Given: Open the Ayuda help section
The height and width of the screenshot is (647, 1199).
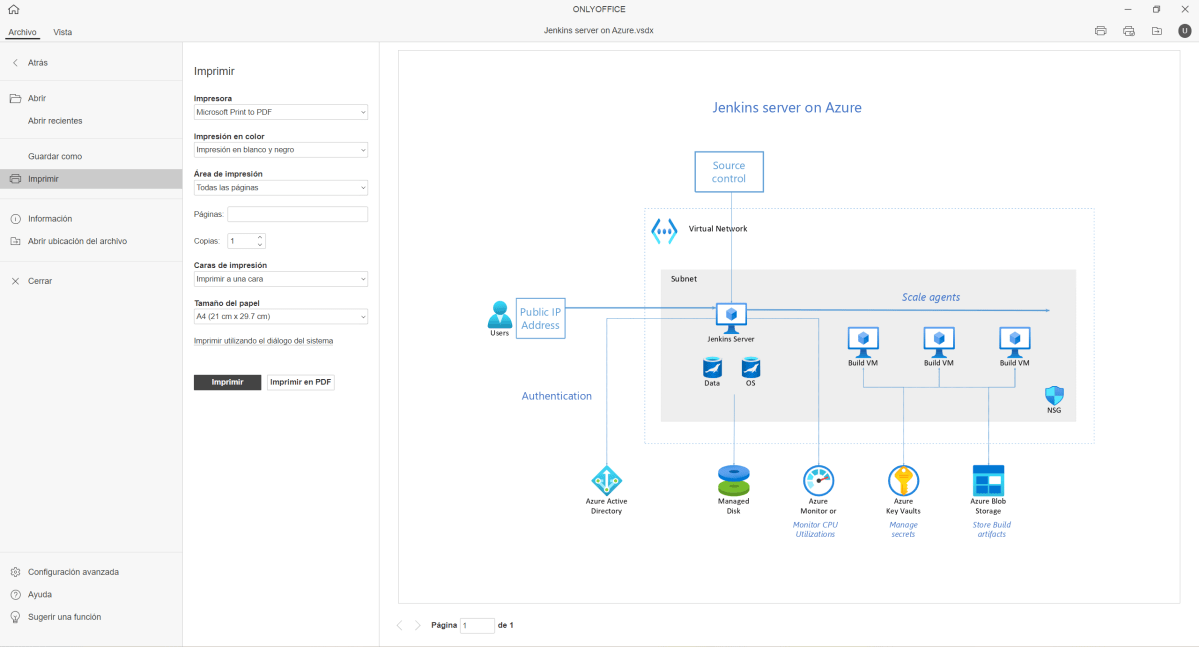Looking at the screenshot, I should [40, 594].
